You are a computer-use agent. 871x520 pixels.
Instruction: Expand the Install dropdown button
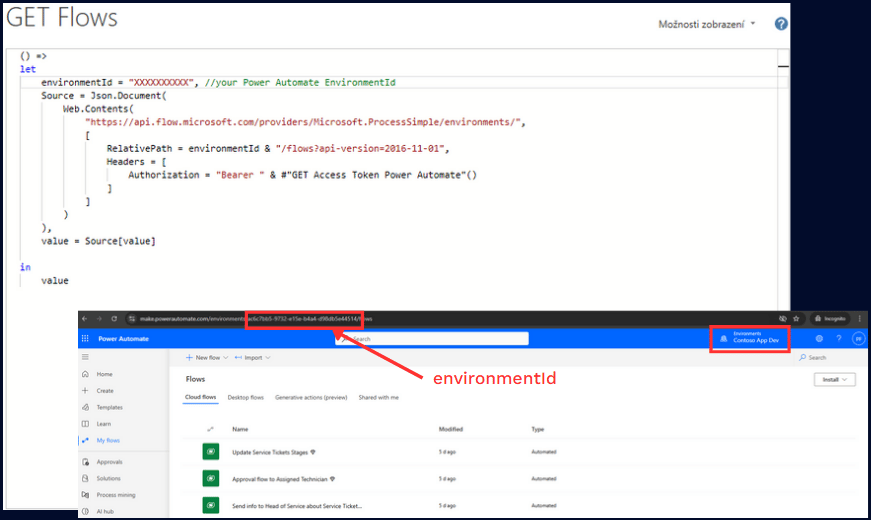click(835, 379)
